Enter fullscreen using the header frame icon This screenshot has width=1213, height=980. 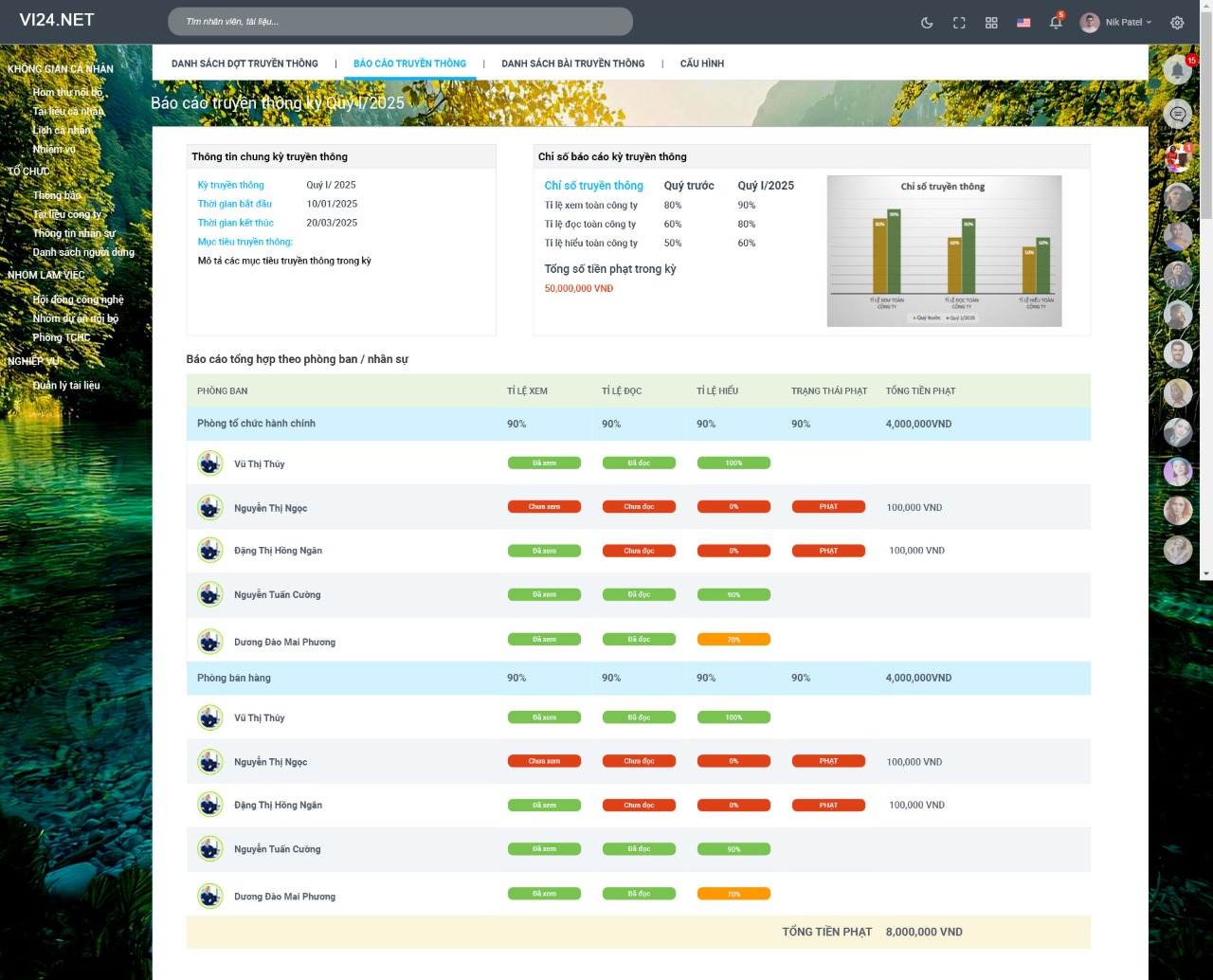coord(959,23)
